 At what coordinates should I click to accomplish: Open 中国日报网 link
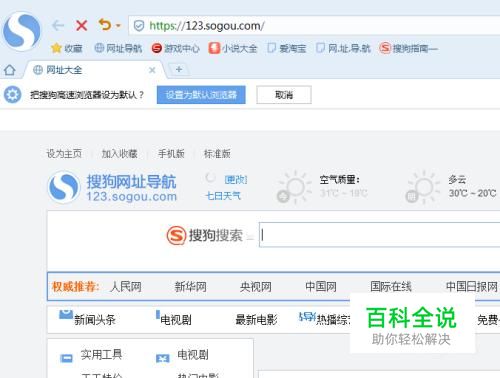tap(471, 287)
